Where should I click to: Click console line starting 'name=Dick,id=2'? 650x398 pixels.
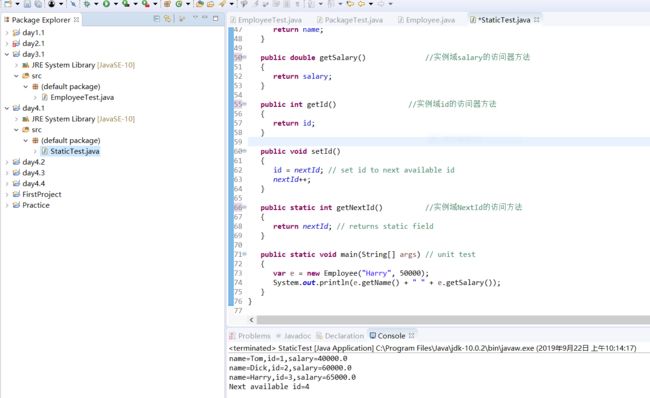pos(290,368)
